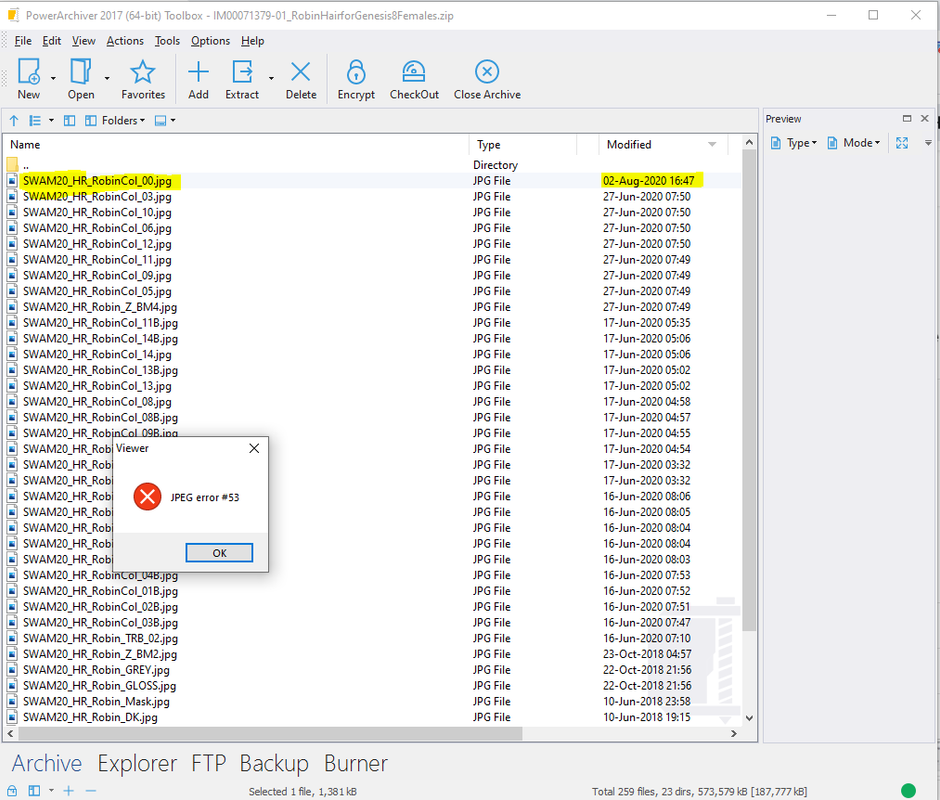
Task: Open the Options menu
Action: [x=210, y=41]
